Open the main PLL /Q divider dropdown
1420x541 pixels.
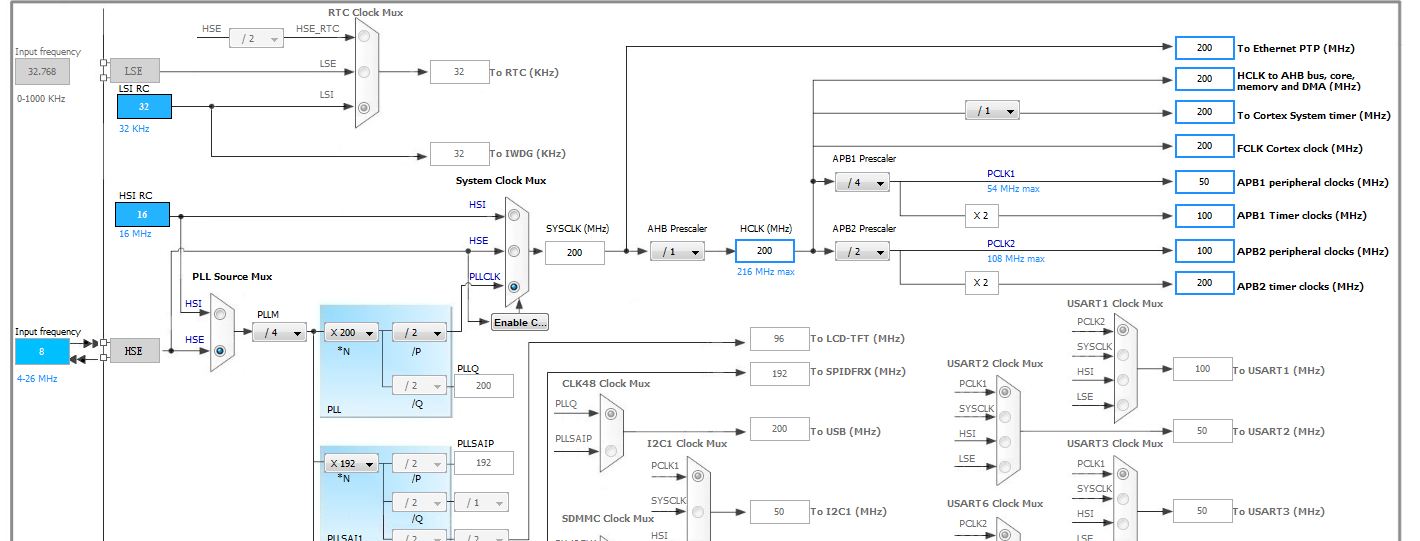(420, 385)
